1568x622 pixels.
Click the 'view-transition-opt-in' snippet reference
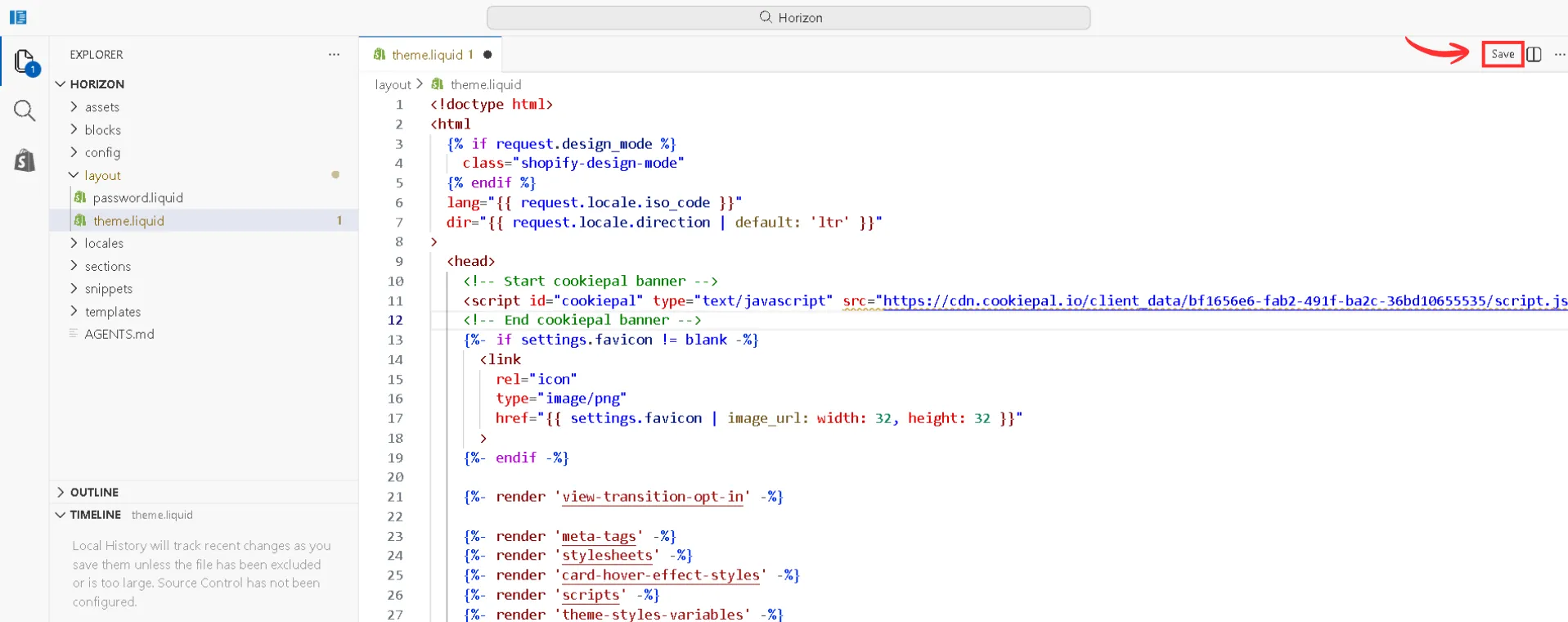click(x=653, y=497)
